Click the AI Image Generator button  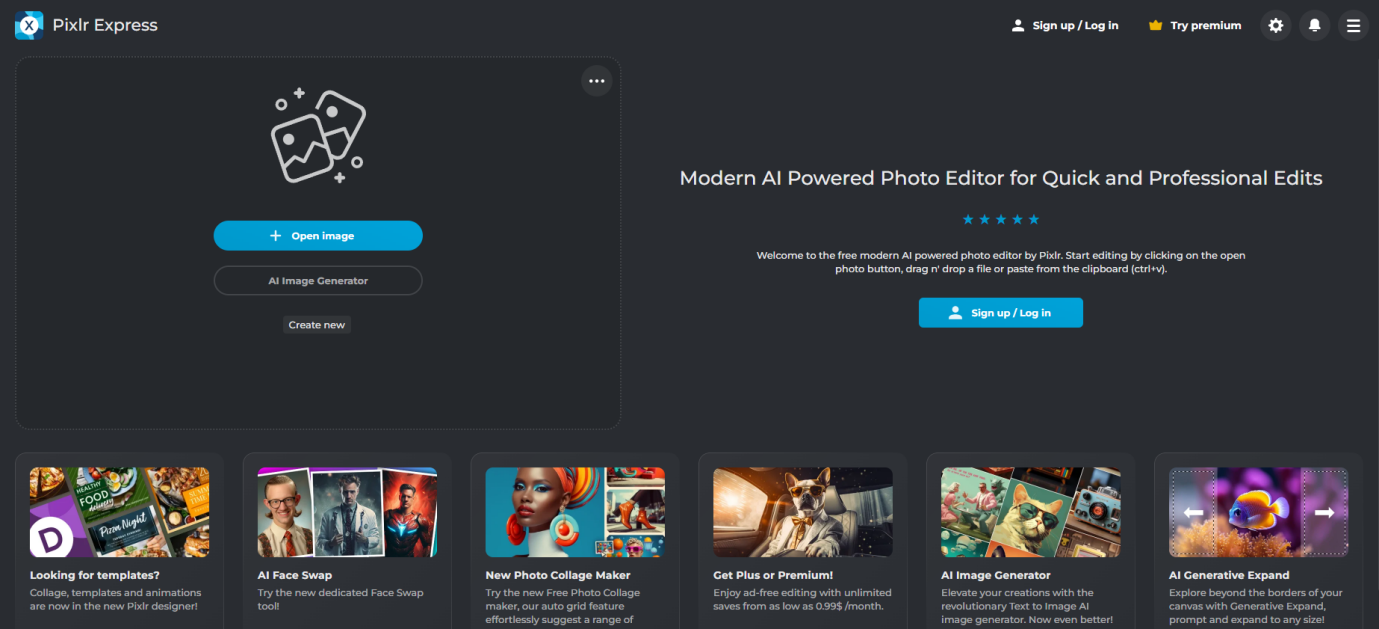point(318,281)
